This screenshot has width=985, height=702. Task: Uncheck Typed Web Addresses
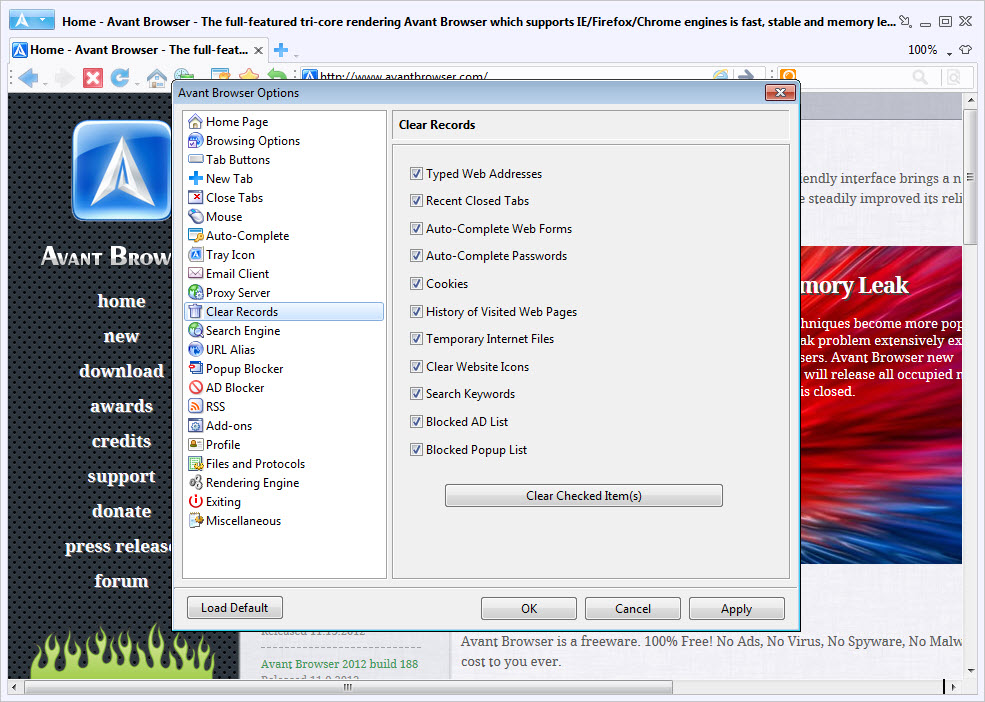pos(416,173)
